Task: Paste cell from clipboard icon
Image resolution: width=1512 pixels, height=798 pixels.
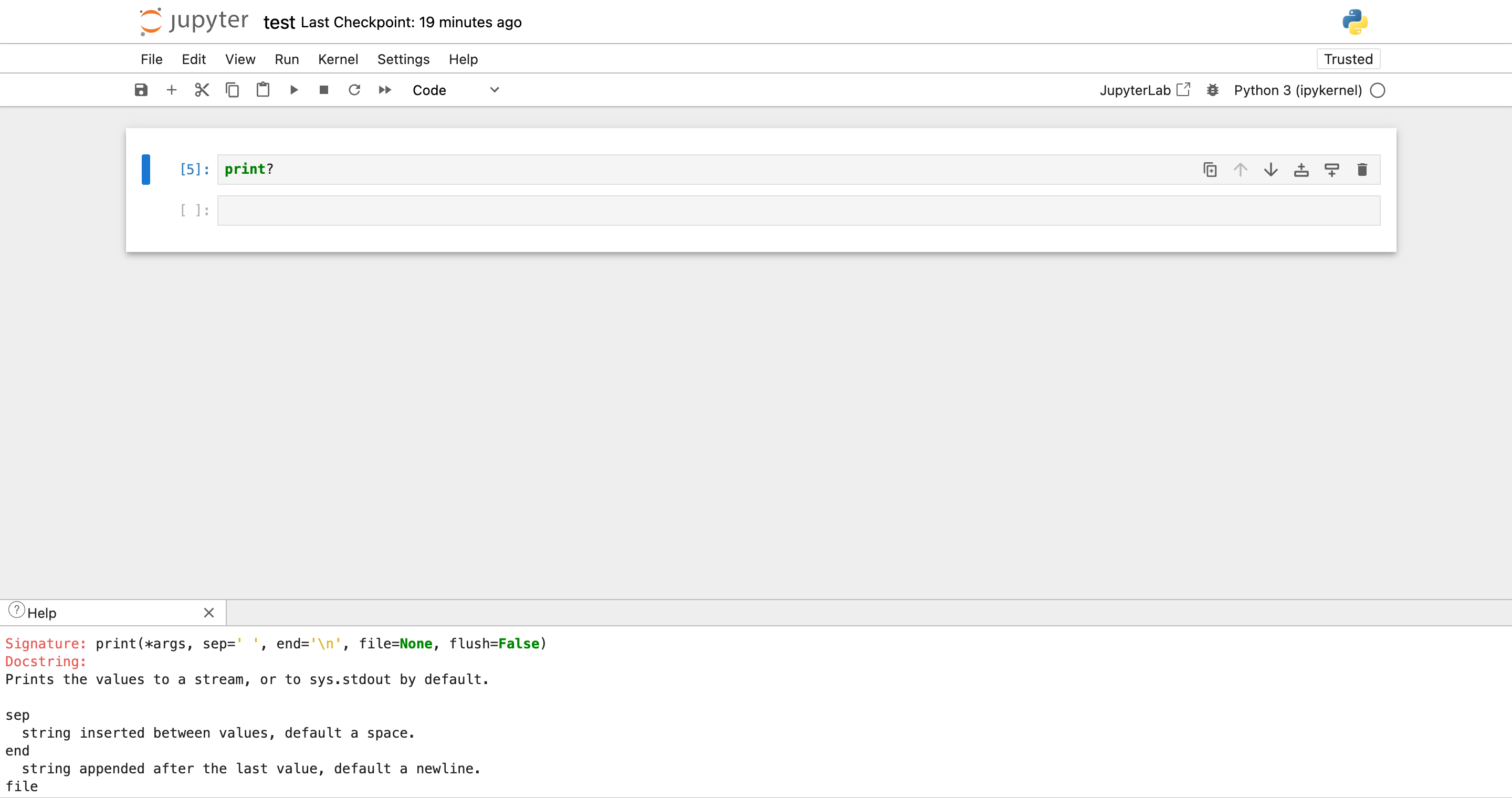Action: pos(263,90)
